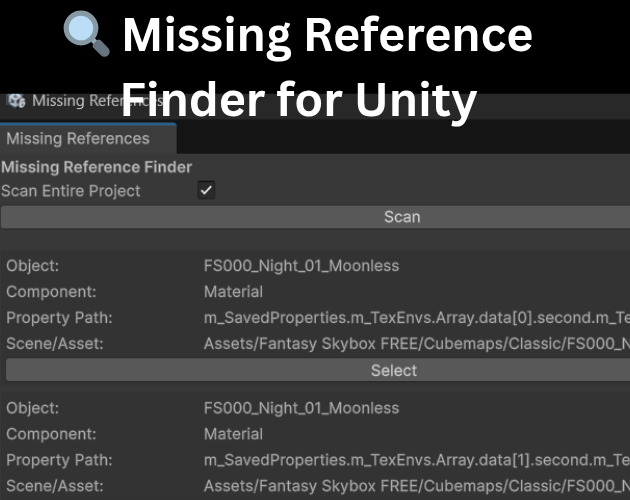
Task: Click the banner title Missing Reference Finder
Action: [326, 37]
